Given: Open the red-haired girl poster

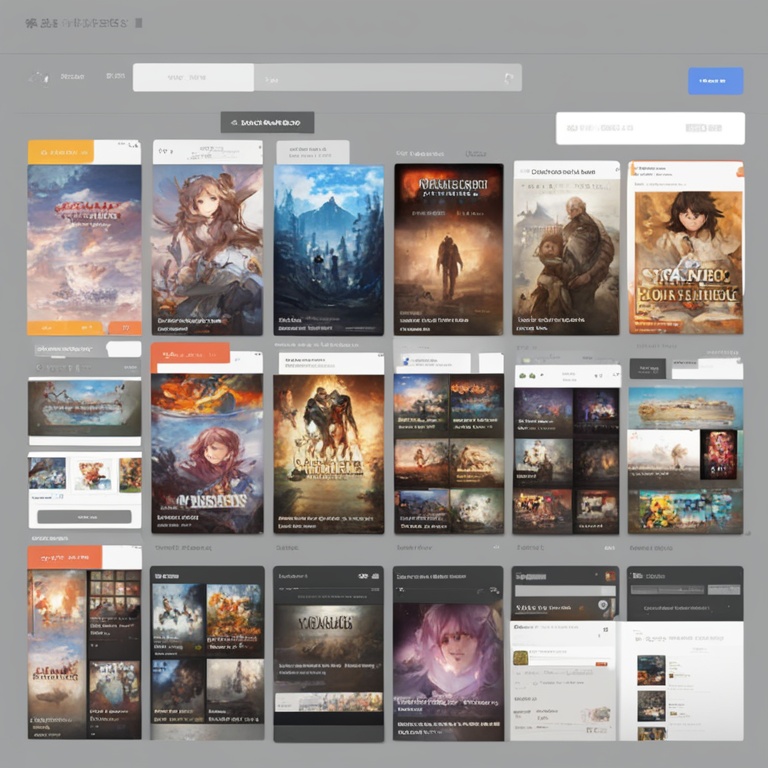Looking at the screenshot, I should [207, 454].
